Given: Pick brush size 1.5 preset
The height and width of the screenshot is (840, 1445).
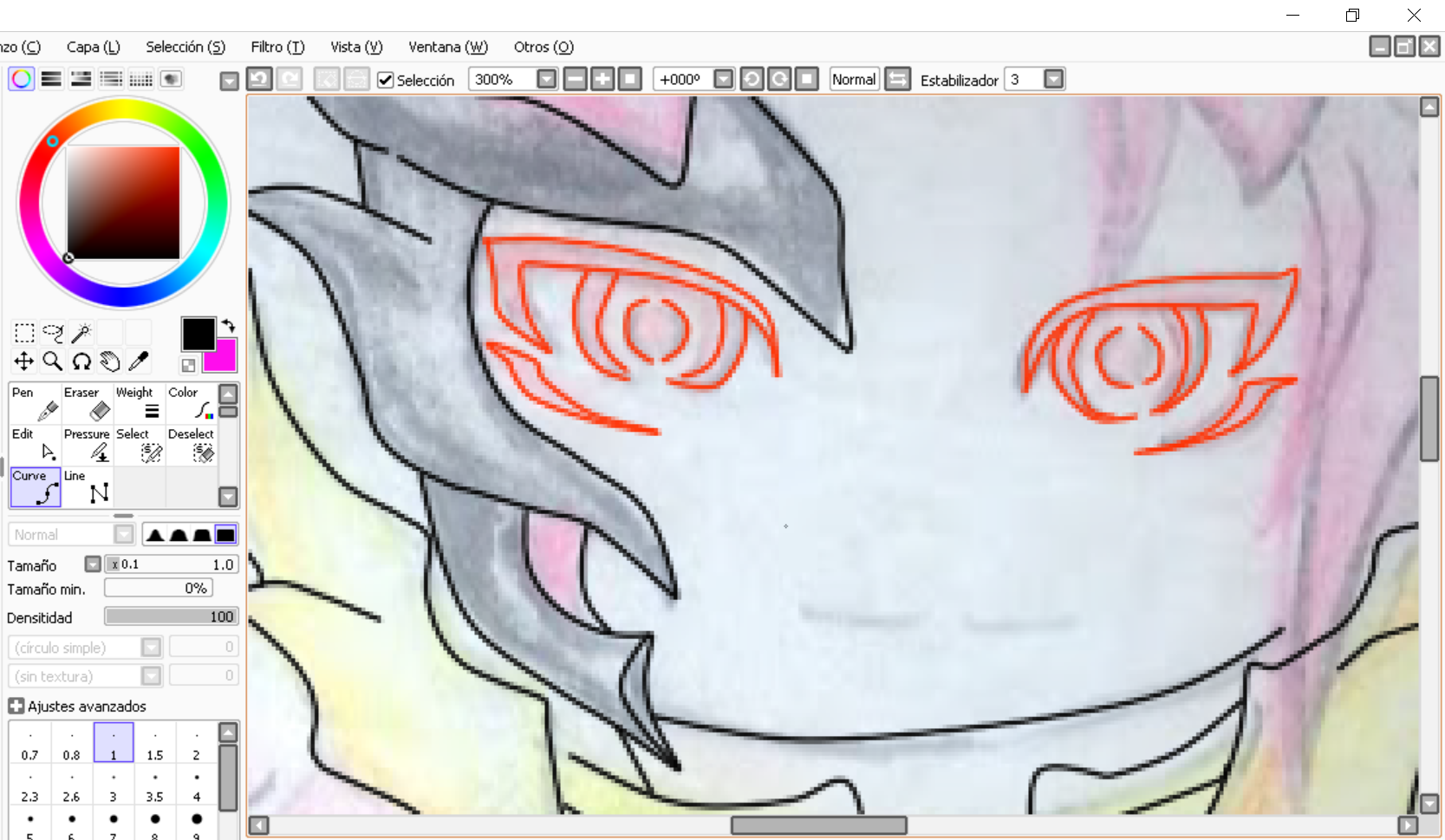Looking at the screenshot, I should coord(155,744).
